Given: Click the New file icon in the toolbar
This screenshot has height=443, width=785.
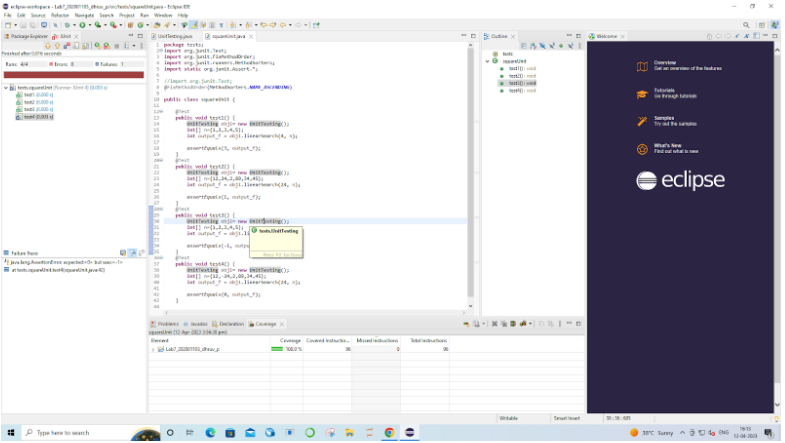Looking at the screenshot, I should [x=8, y=25].
